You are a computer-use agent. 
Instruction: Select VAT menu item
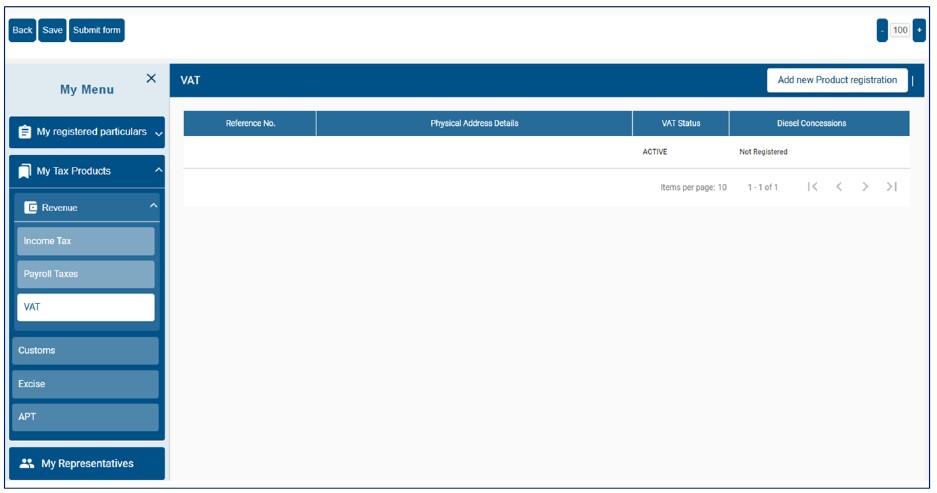(86, 307)
